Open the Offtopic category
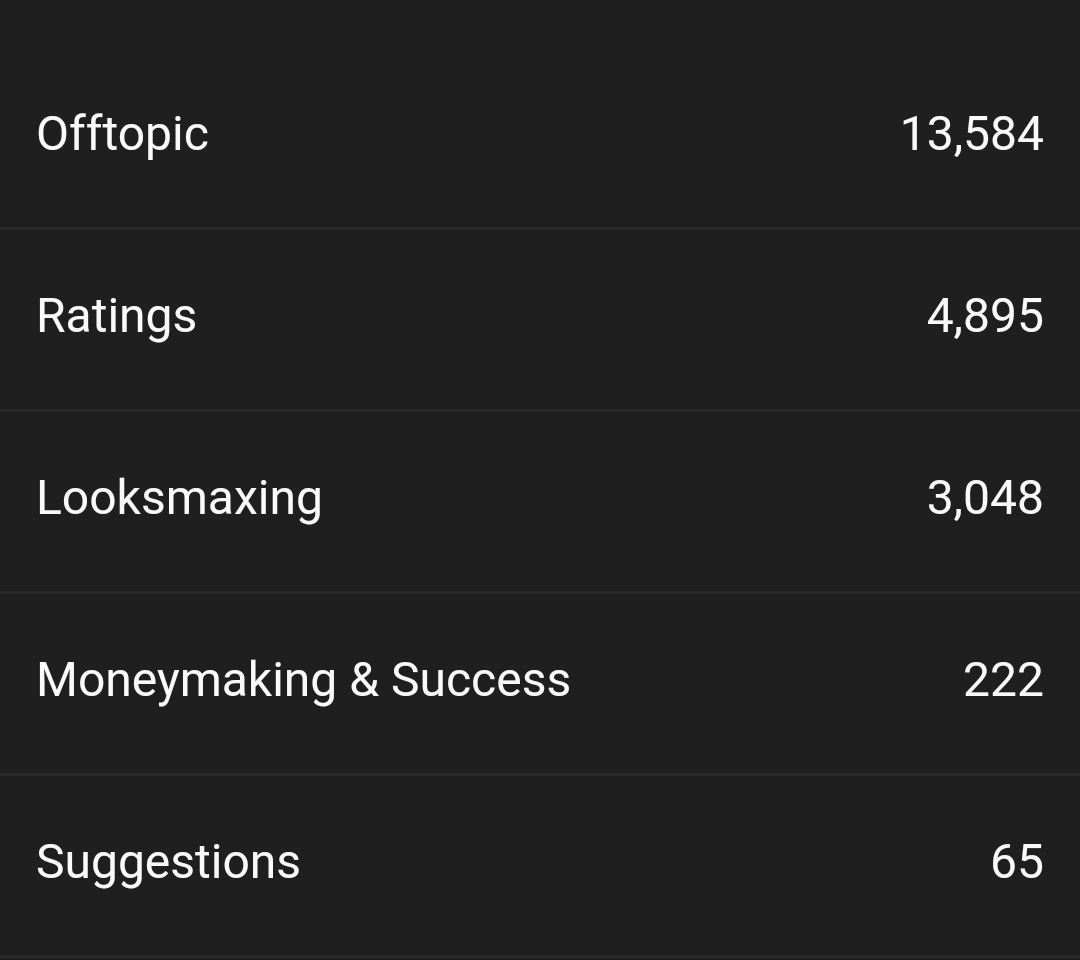 123,134
